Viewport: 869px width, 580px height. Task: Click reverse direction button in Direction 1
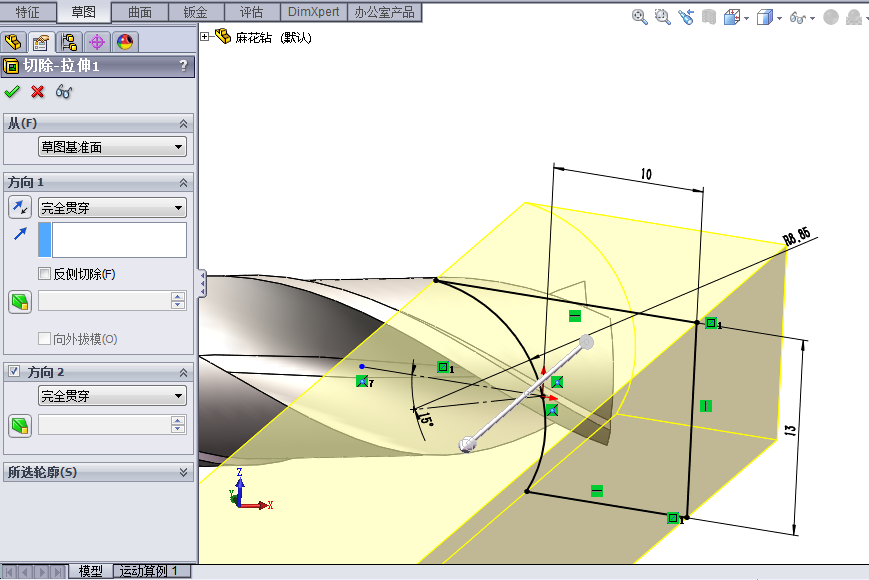19,208
